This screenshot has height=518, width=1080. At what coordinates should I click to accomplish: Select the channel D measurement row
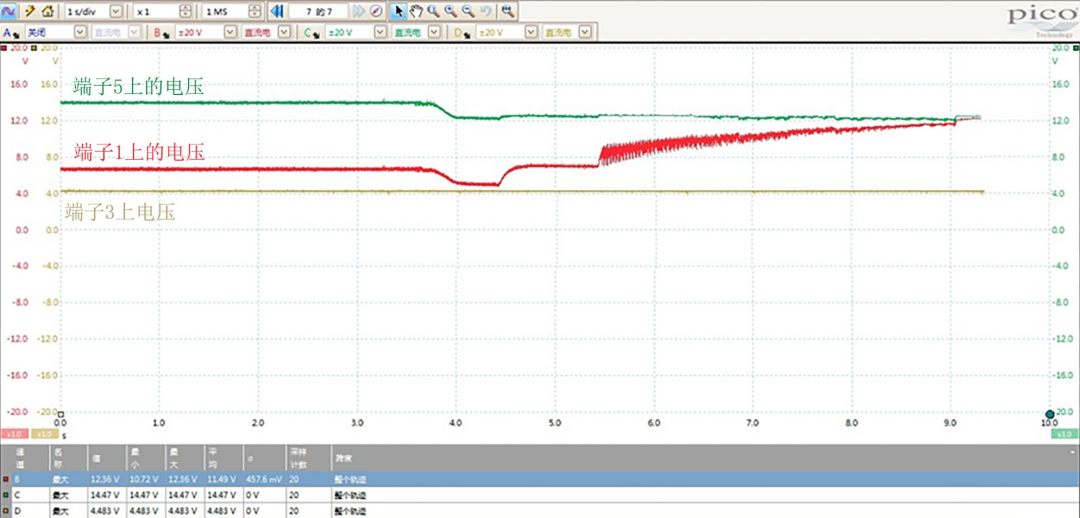click(x=540, y=511)
